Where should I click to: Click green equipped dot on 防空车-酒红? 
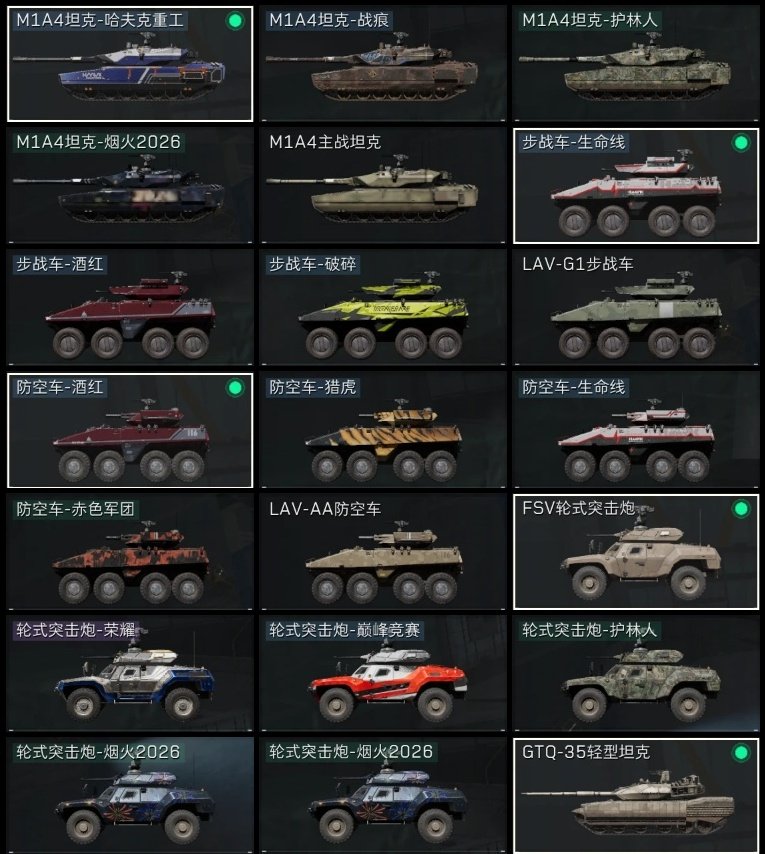pos(235,388)
